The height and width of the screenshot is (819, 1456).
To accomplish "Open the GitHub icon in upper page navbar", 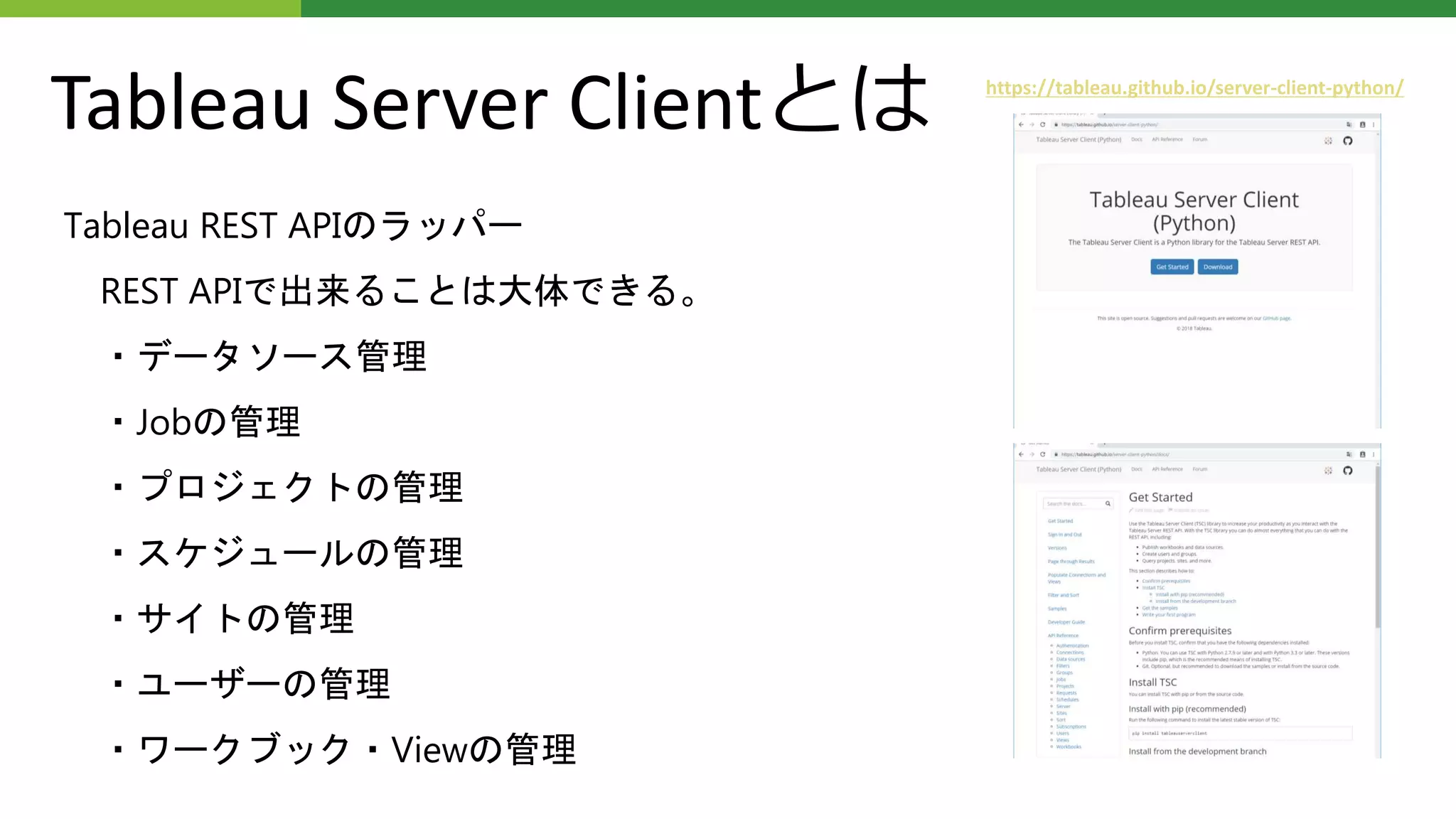I will pyautogui.click(x=1348, y=141).
